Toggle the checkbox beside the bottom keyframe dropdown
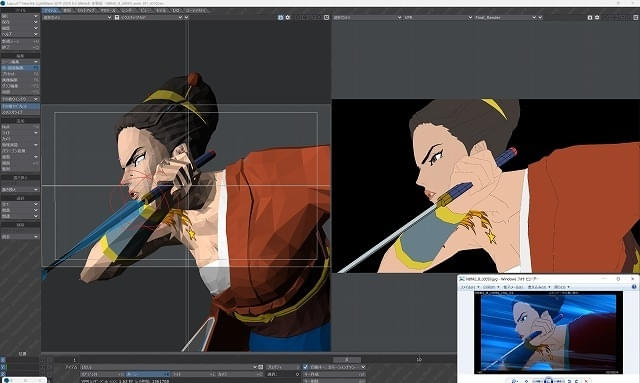 [305, 367]
